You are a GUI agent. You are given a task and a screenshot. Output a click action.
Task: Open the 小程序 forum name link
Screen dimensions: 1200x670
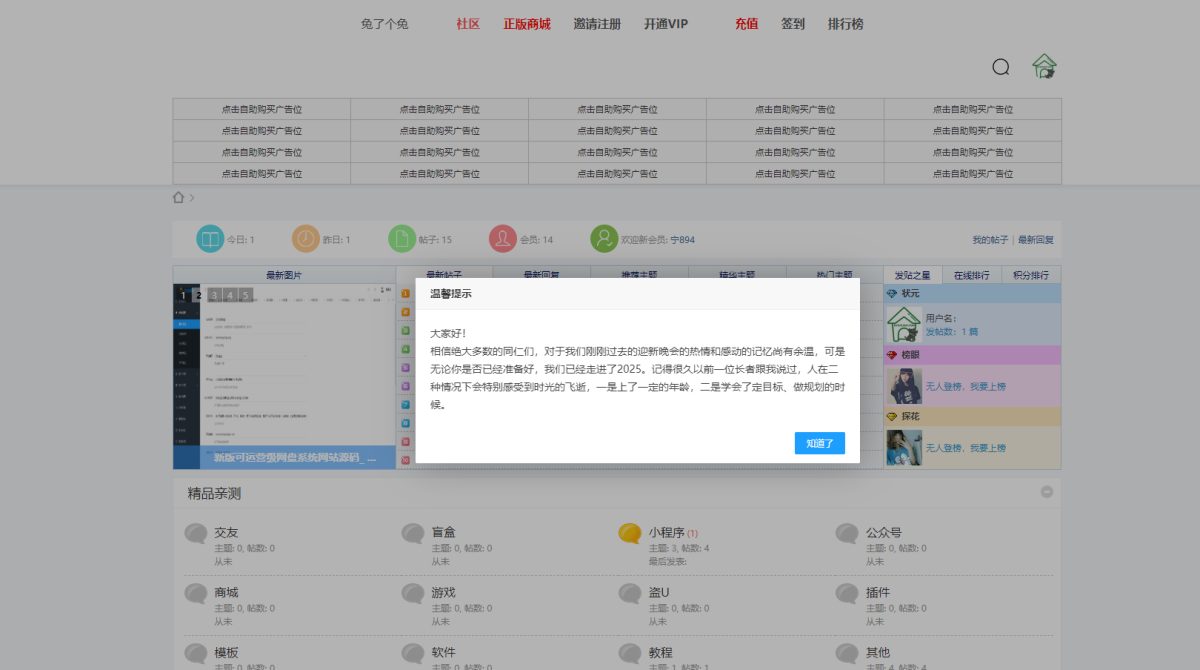click(665, 533)
